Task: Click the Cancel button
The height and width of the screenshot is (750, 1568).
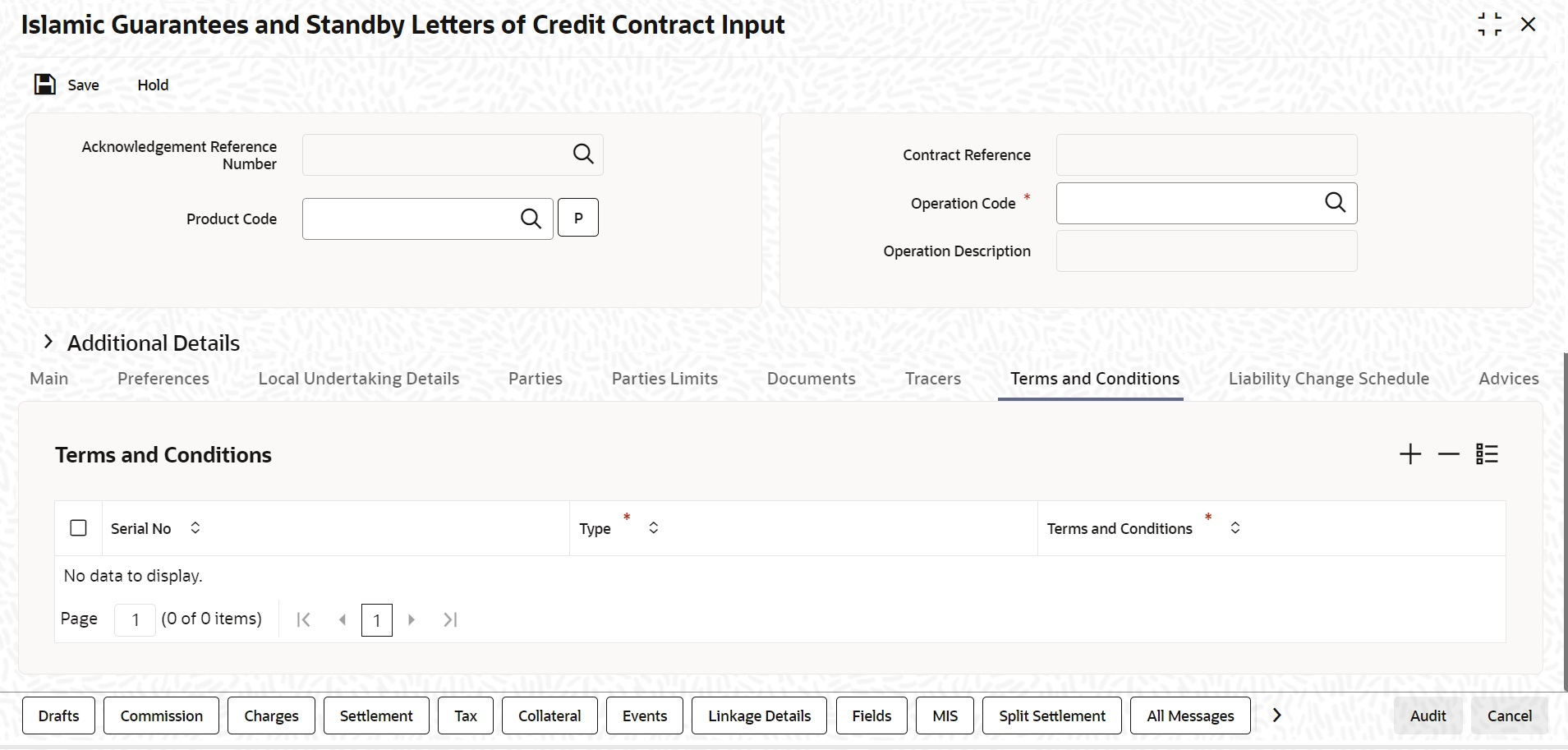Action: point(1510,715)
